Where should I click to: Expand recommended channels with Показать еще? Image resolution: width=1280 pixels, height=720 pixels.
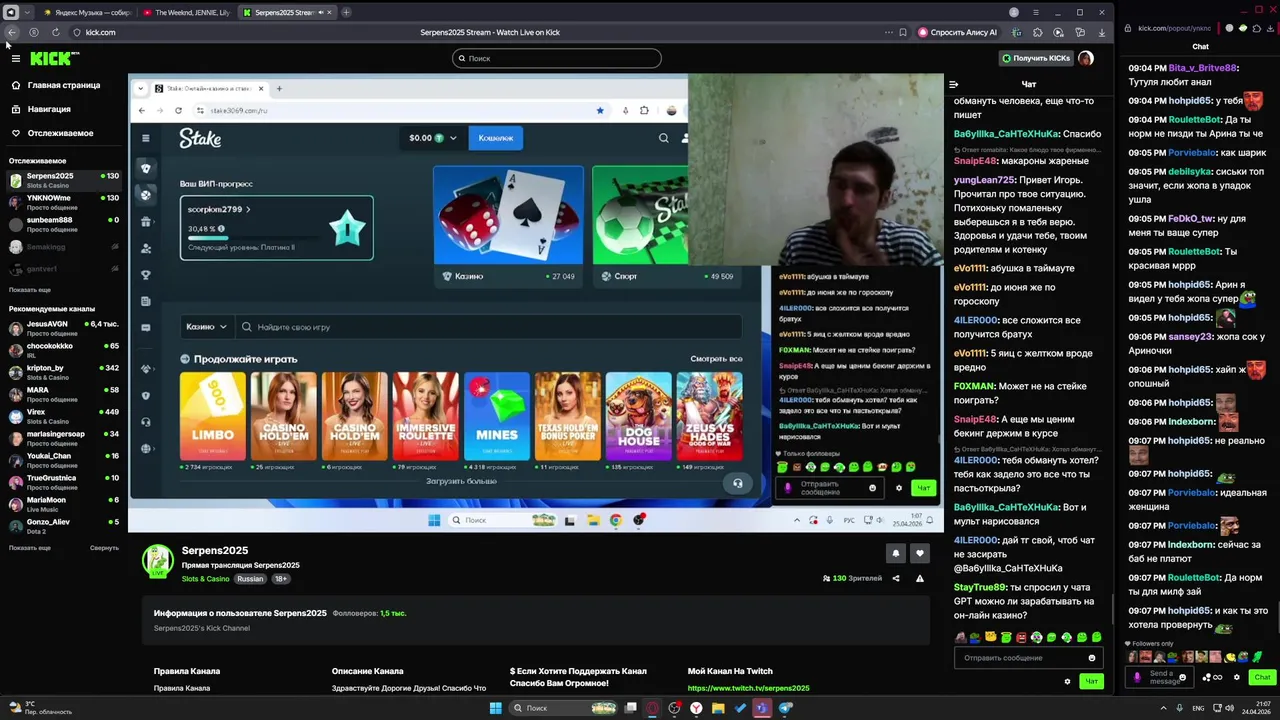click(x=30, y=548)
